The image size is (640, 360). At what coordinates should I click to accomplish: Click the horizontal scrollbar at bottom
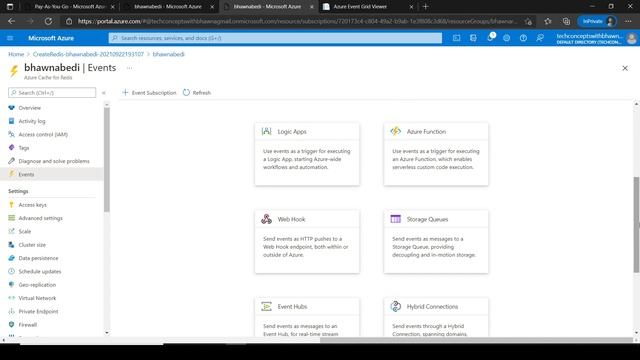coord(476,340)
